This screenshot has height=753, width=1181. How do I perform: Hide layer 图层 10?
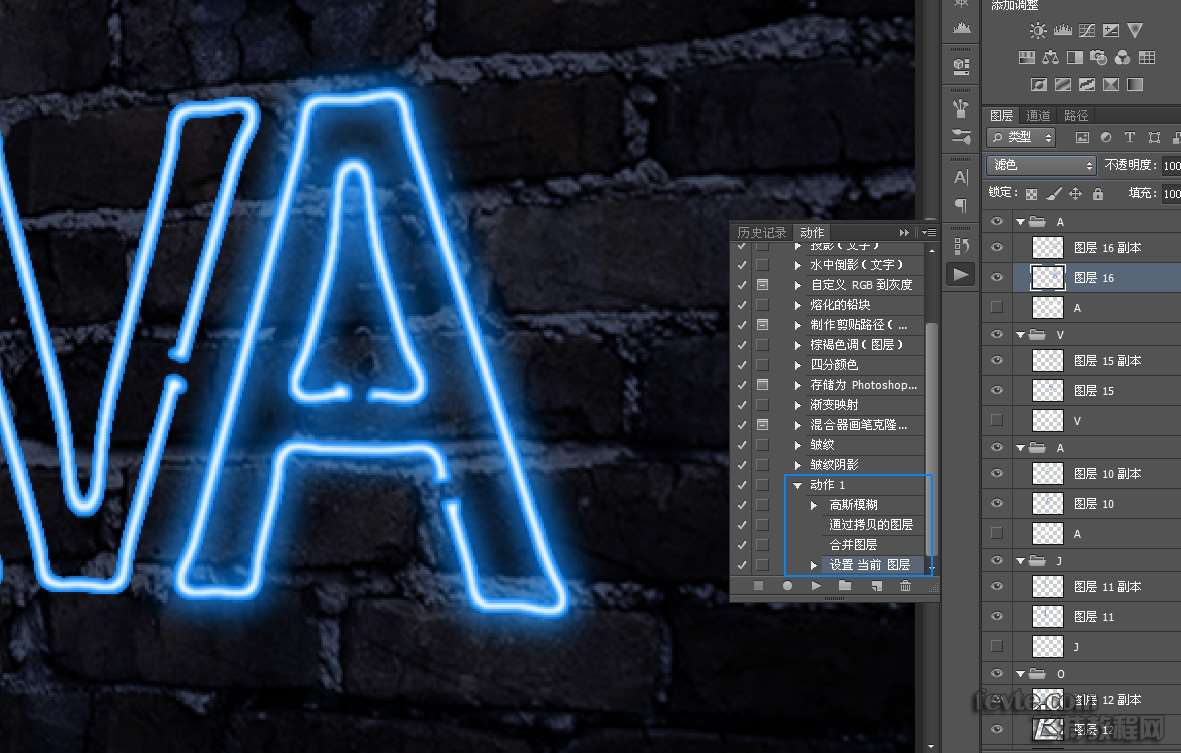click(x=997, y=503)
